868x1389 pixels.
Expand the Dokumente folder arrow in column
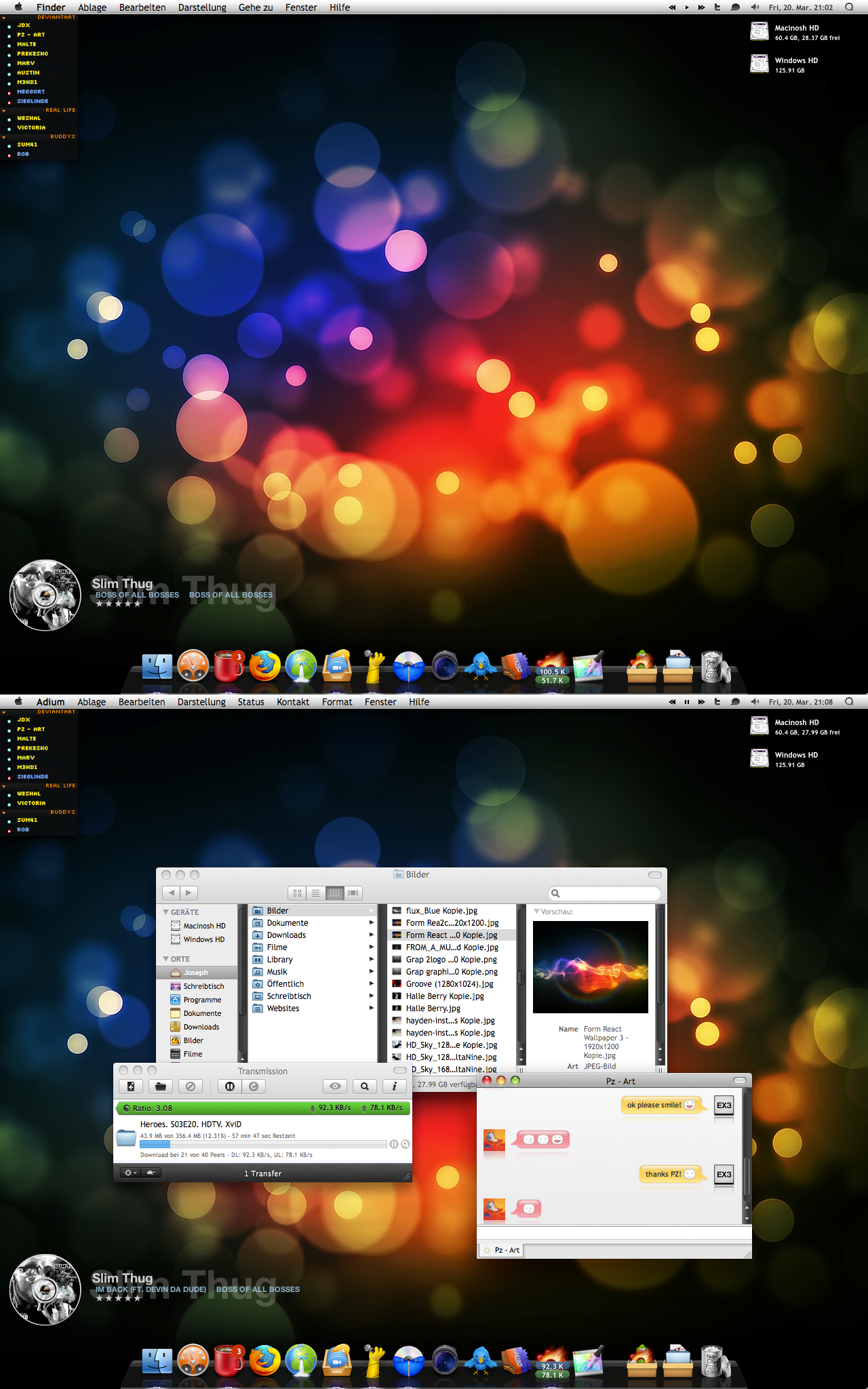pos(371,923)
